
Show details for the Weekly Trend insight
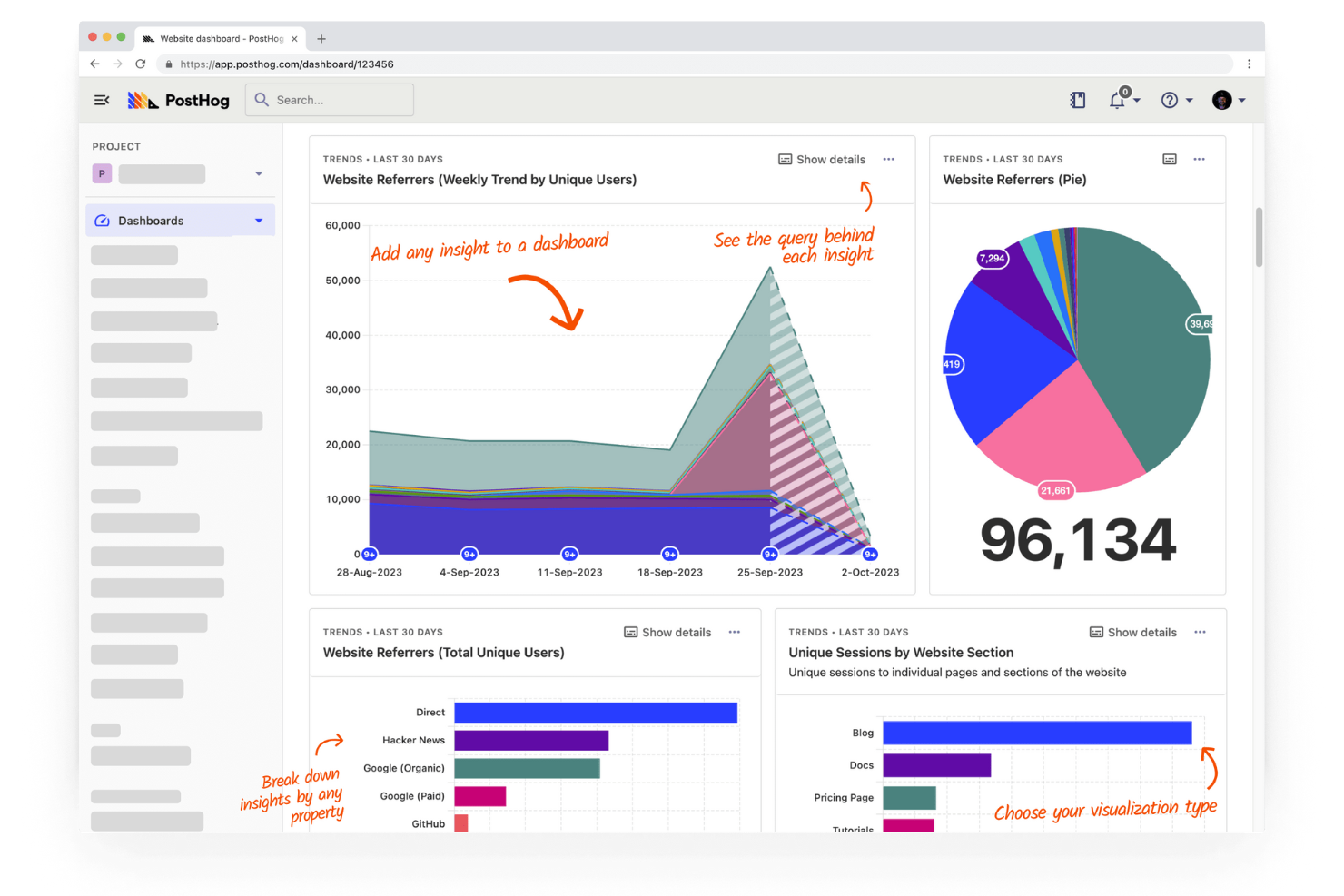(x=822, y=160)
